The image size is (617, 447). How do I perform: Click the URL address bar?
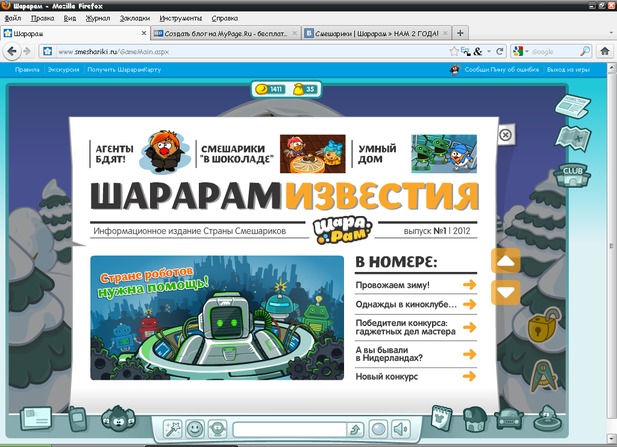(252, 52)
